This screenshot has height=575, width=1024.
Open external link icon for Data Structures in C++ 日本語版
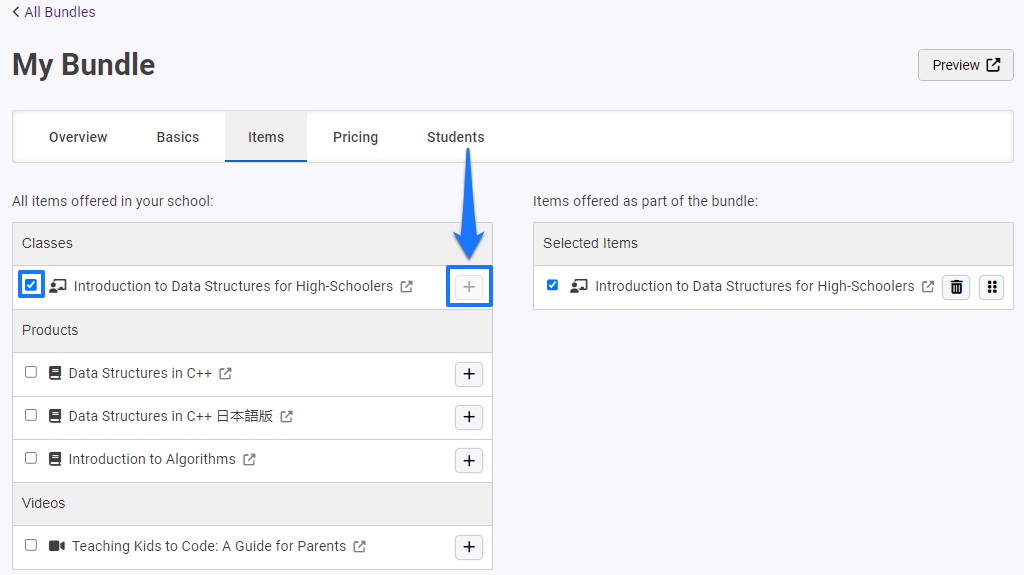tap(287, 416)
